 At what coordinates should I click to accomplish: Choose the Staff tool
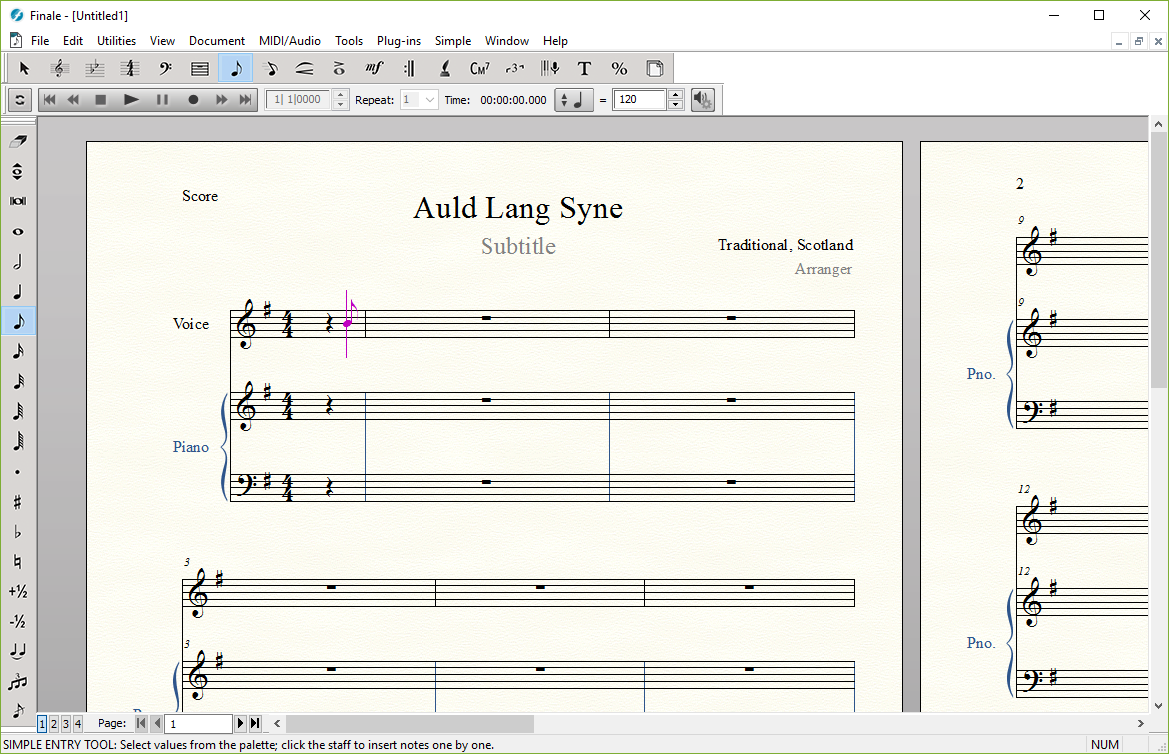pyautogui.click(x=60, y=69)
